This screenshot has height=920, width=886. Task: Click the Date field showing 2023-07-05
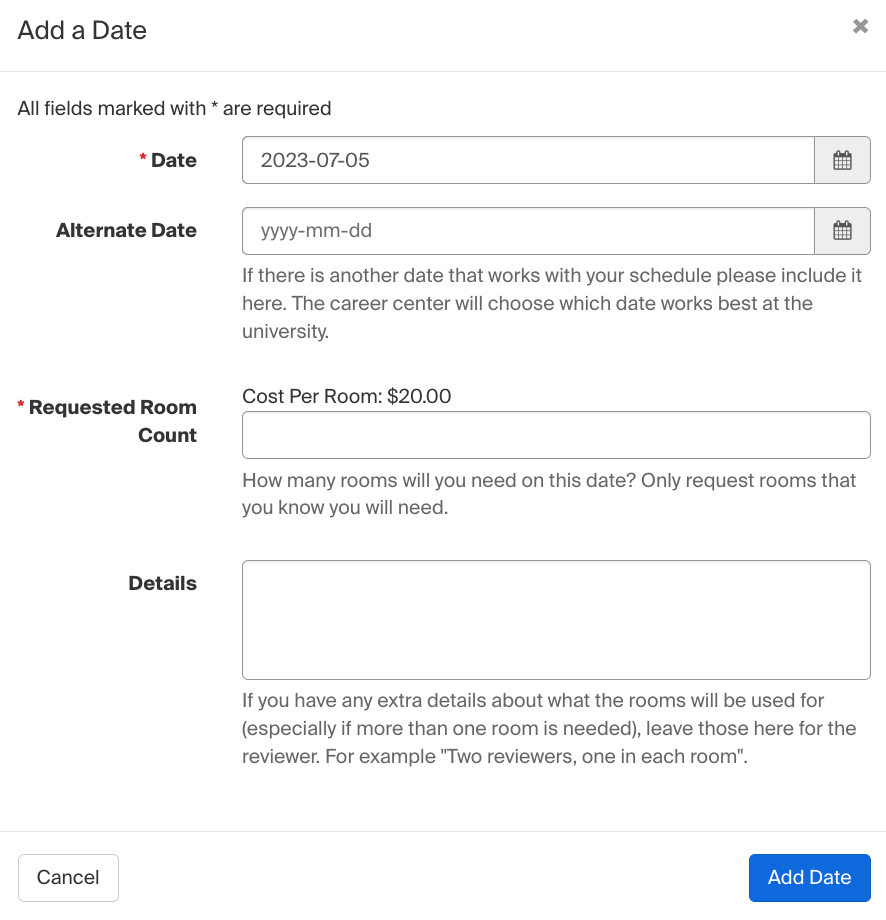528,160
